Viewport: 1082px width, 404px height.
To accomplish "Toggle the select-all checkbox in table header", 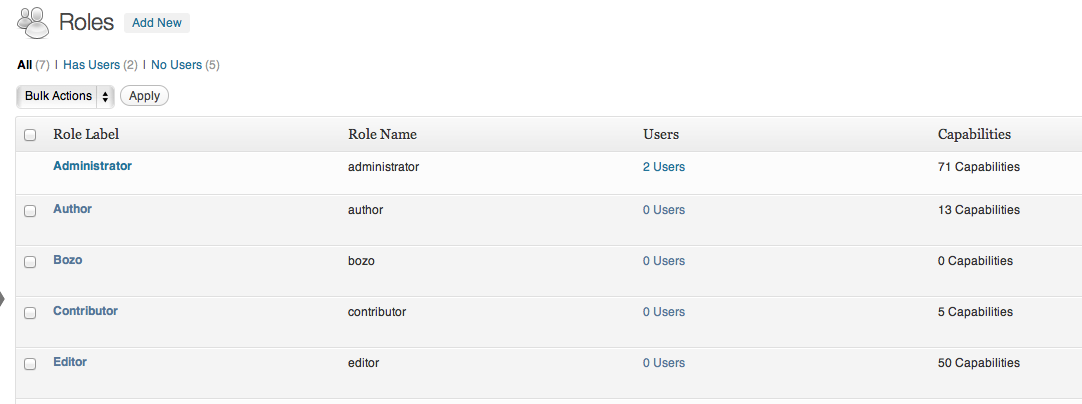I will tap(30, 135).
